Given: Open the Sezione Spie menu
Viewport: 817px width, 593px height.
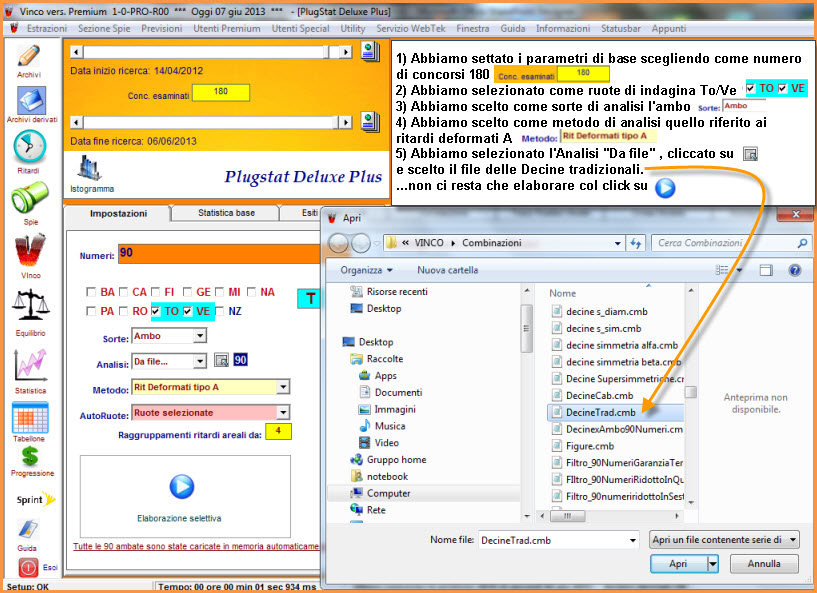Looking at the screenshot, I should pyautogui.click(x=104, y=29).
